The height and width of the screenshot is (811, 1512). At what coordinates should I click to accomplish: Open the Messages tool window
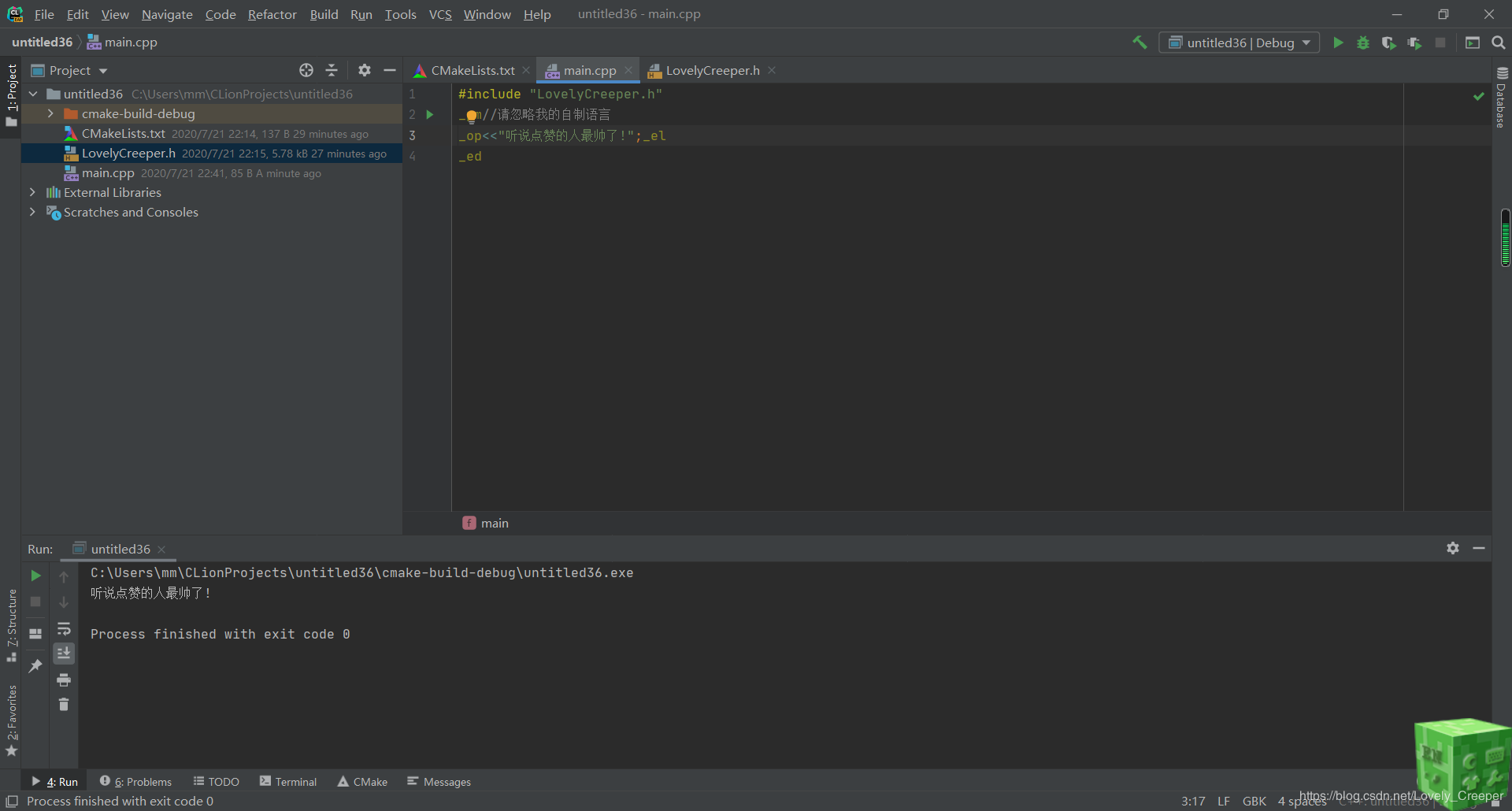point(439,781)
